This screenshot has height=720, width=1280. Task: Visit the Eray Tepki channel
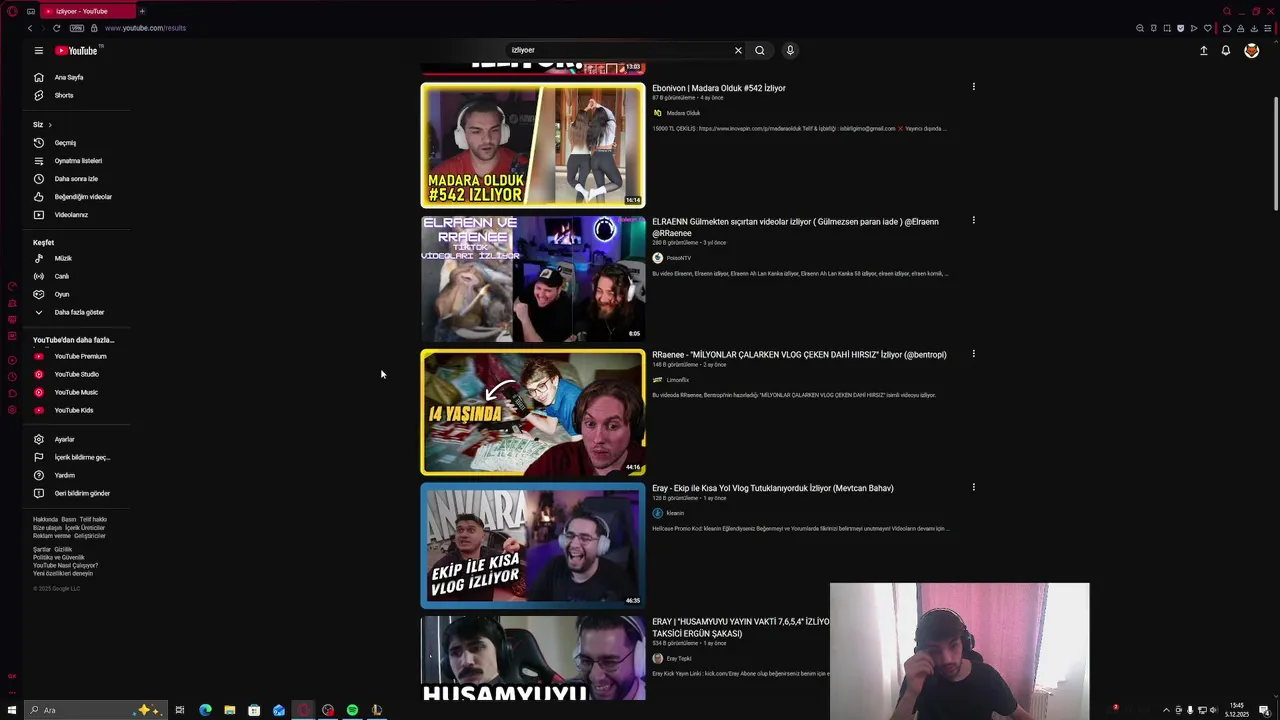pyautogui.click(x=679, y=658)
